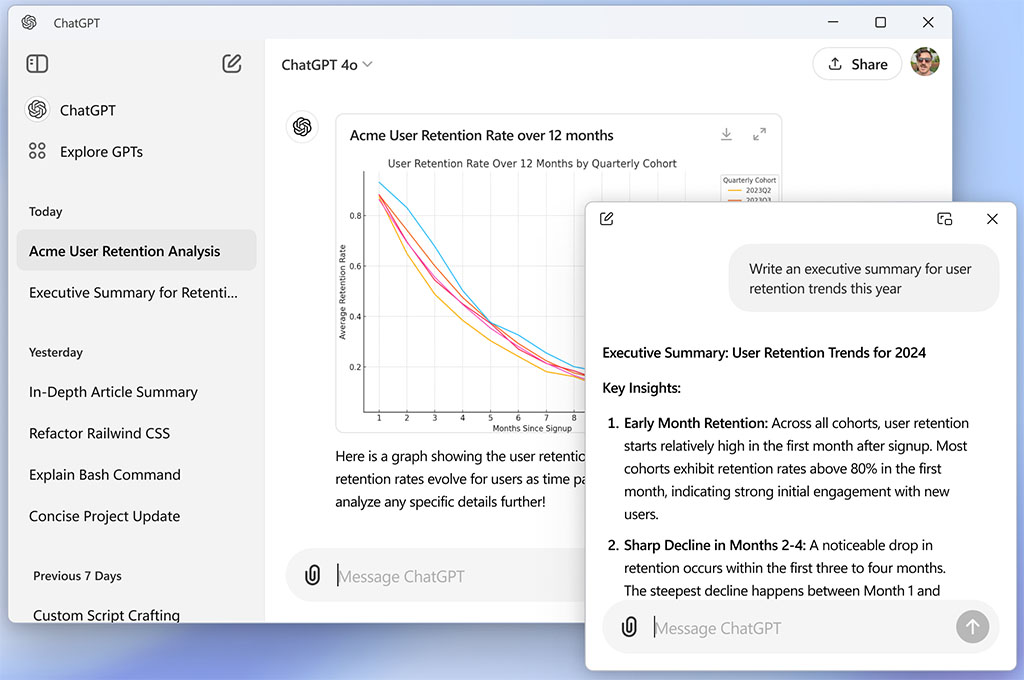
Task: Open Custom Script Crafting chat
Action: pos(106,615)
